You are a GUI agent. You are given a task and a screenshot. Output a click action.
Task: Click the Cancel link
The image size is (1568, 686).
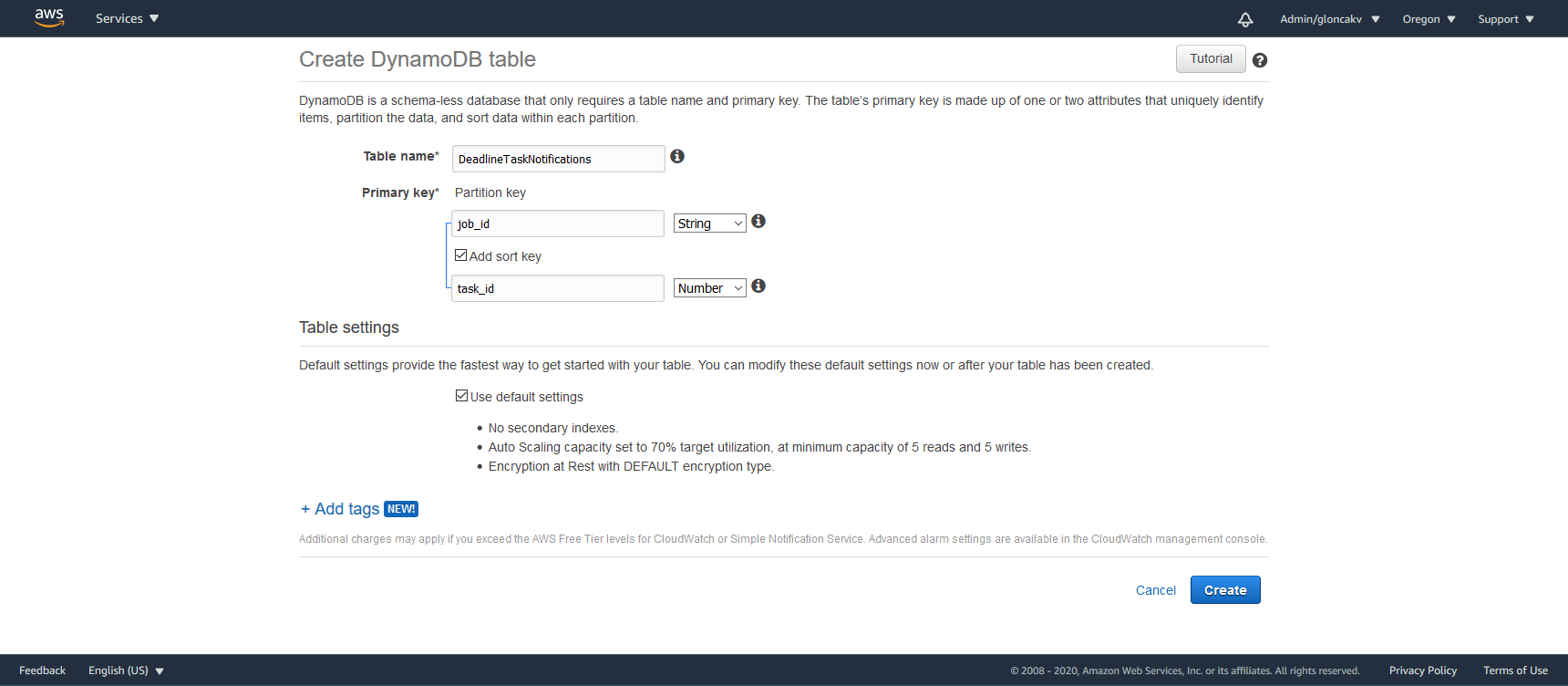click(x=1156, y=590)
